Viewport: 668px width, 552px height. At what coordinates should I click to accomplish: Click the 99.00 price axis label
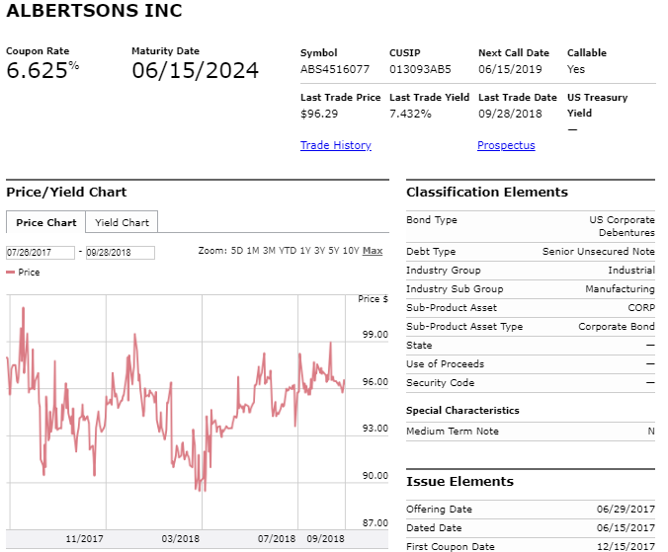point(375,335)
